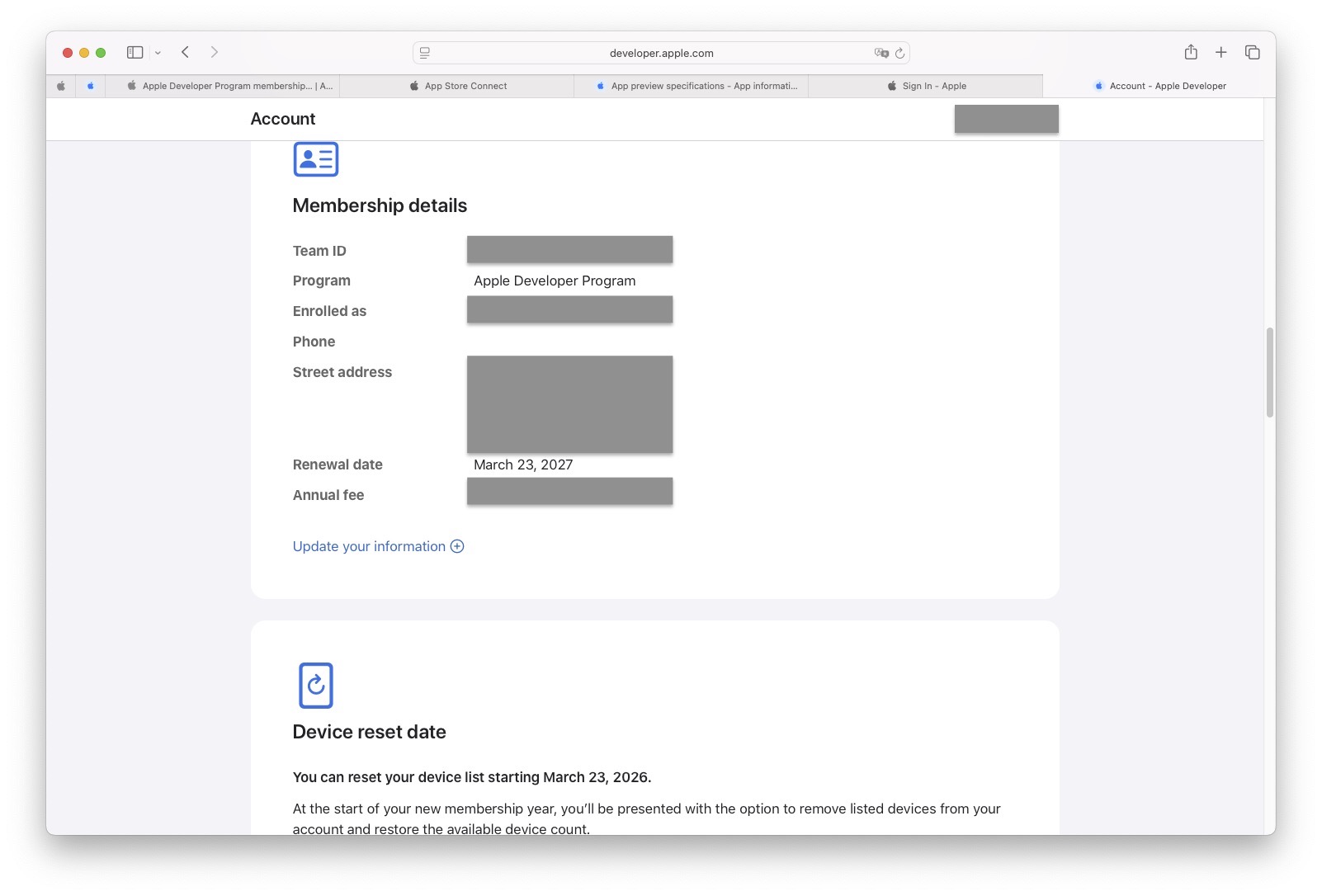Toggle the Safari sidebar
This screenshot has height=896, width=1322.
[x=135, y=53]
